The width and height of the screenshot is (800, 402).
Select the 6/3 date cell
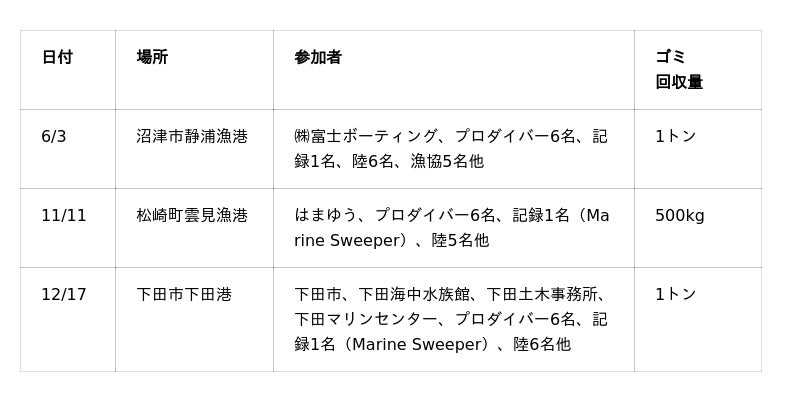pos(54,137)
